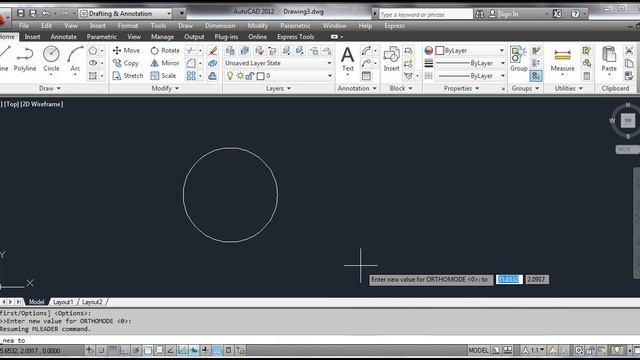Open the Dimension menu
The width and height of the screenshot is (640, 360).
click(x=220, y=26)
